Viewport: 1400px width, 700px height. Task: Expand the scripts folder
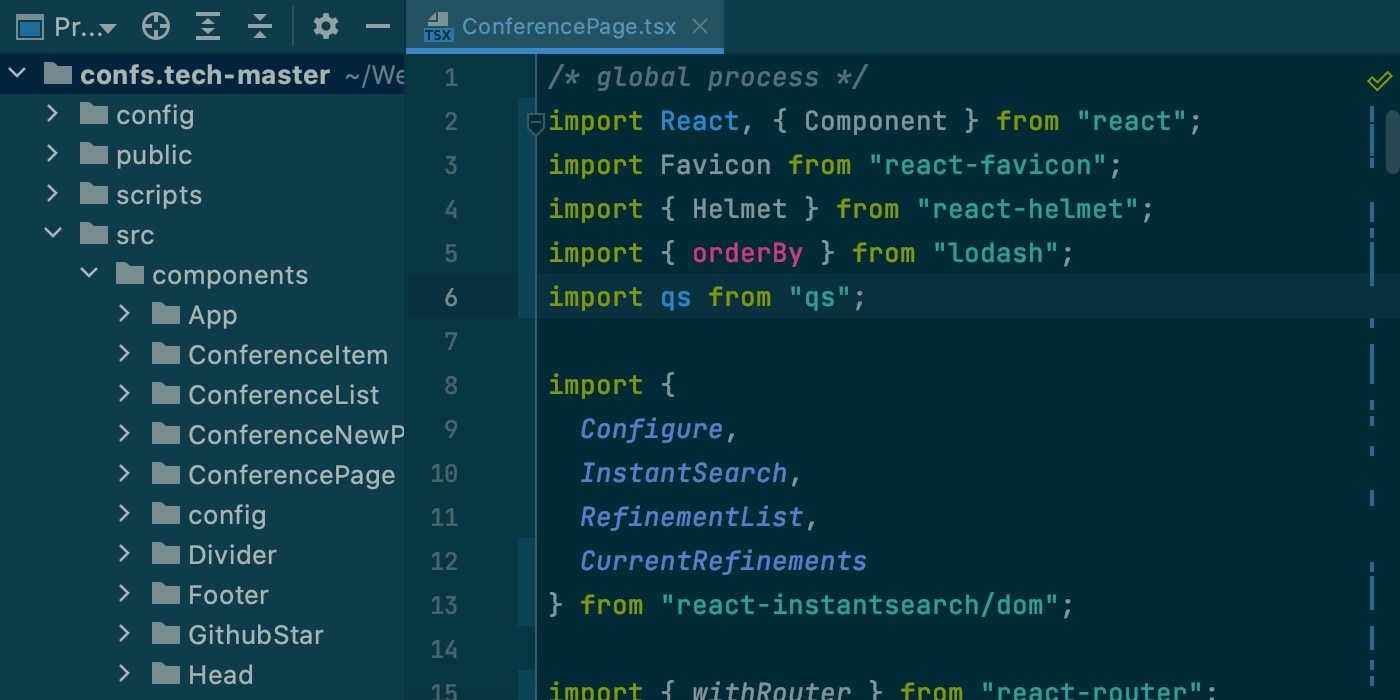(53, 195)
